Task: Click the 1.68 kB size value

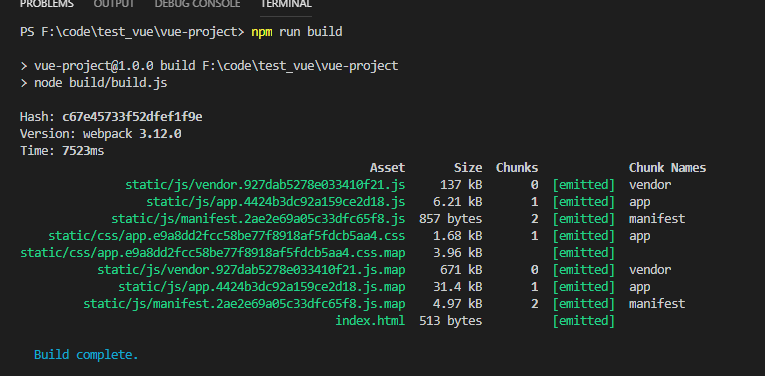Action: pyautogui.click(x=457, y=236)
